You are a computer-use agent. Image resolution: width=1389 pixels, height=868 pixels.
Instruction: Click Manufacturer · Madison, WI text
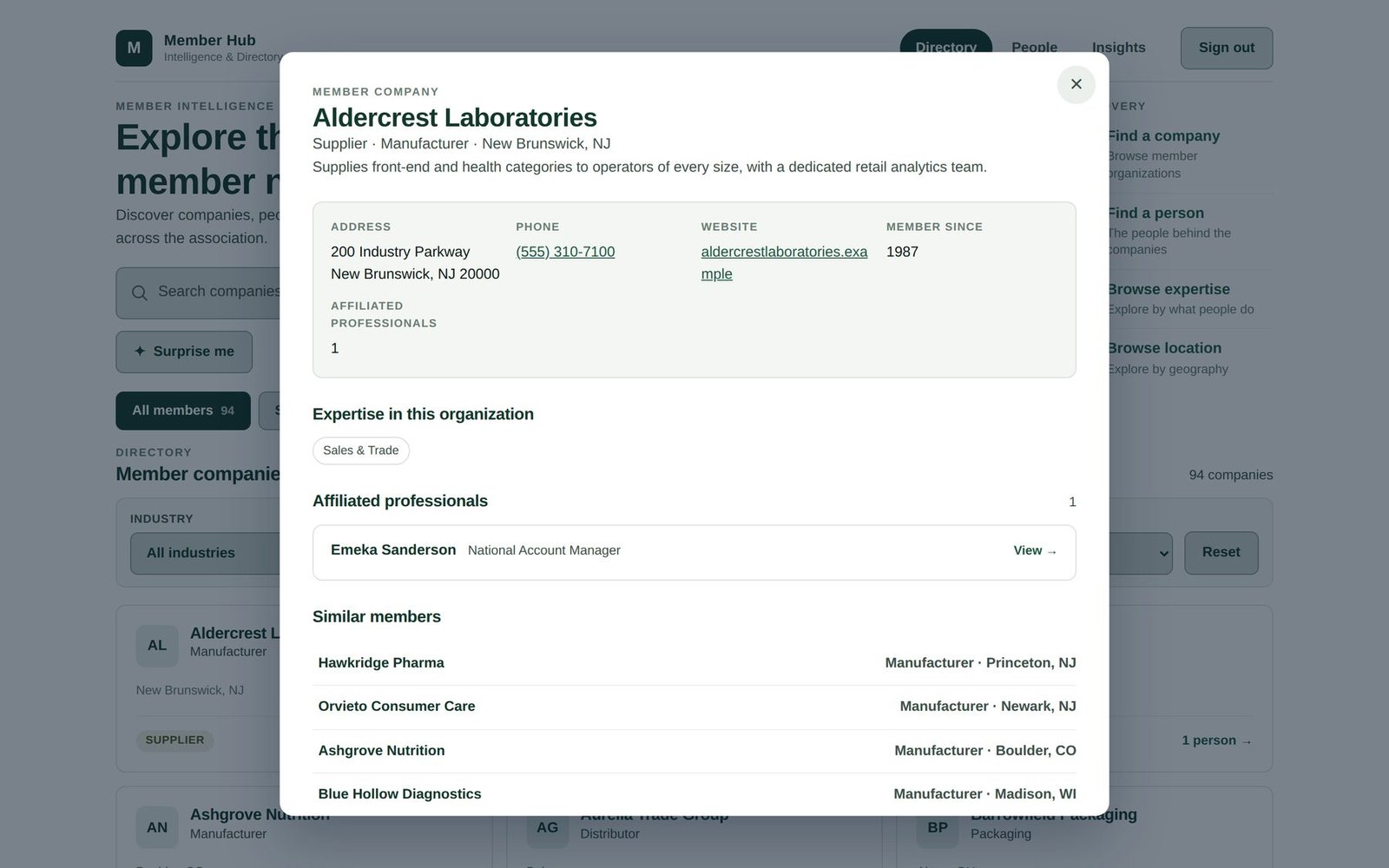pos(984,794)
